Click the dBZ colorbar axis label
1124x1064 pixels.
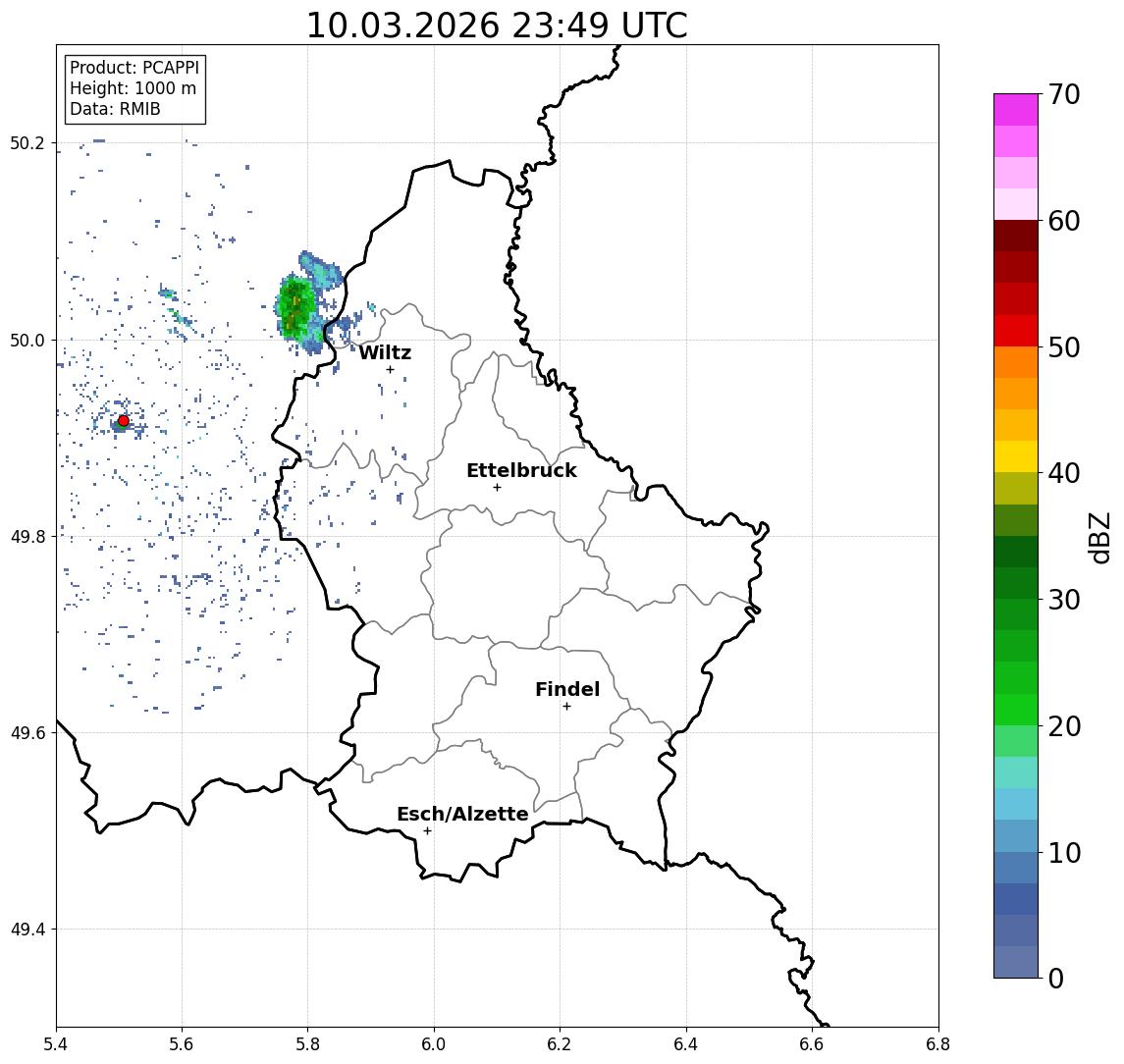coord(1098,538)
